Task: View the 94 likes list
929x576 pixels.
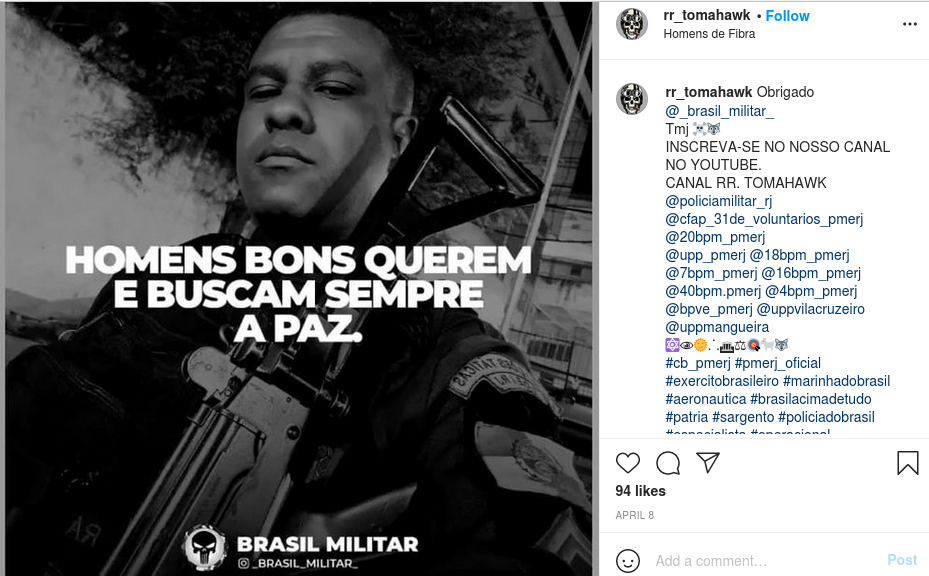Action: [x=640, y=491]
